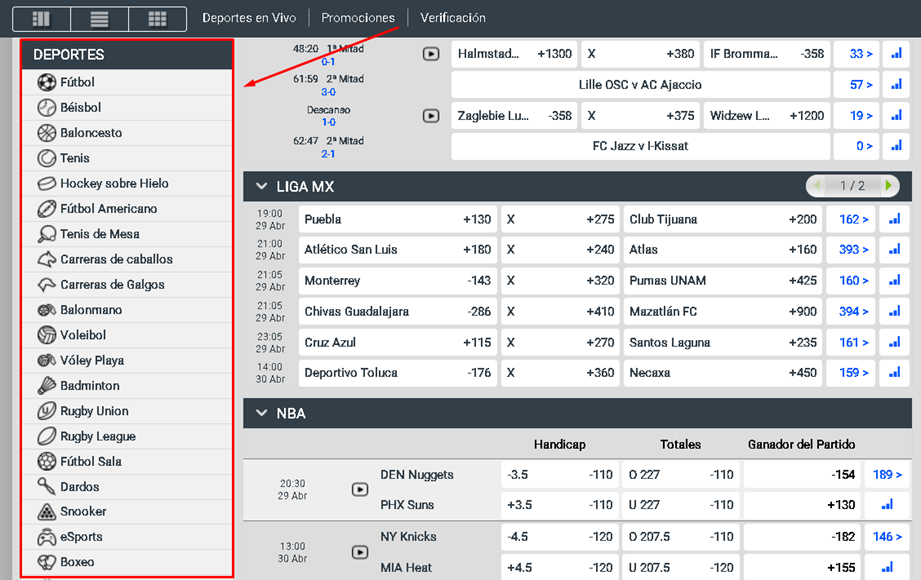
Task: Open Béisbol sport category
Action: point(127,108)
